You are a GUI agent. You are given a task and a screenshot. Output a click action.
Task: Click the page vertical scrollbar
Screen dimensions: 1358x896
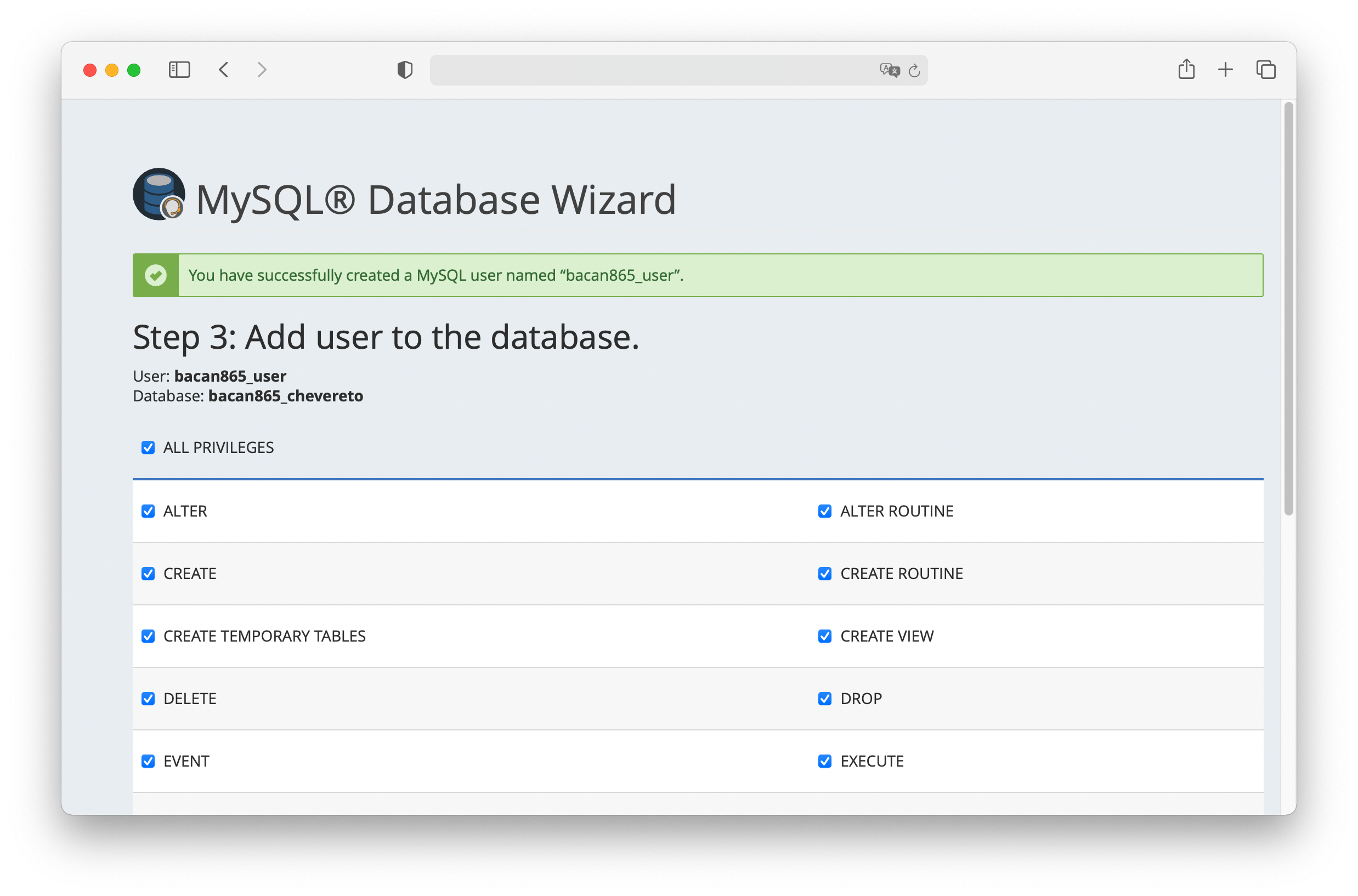point(1288,309)
